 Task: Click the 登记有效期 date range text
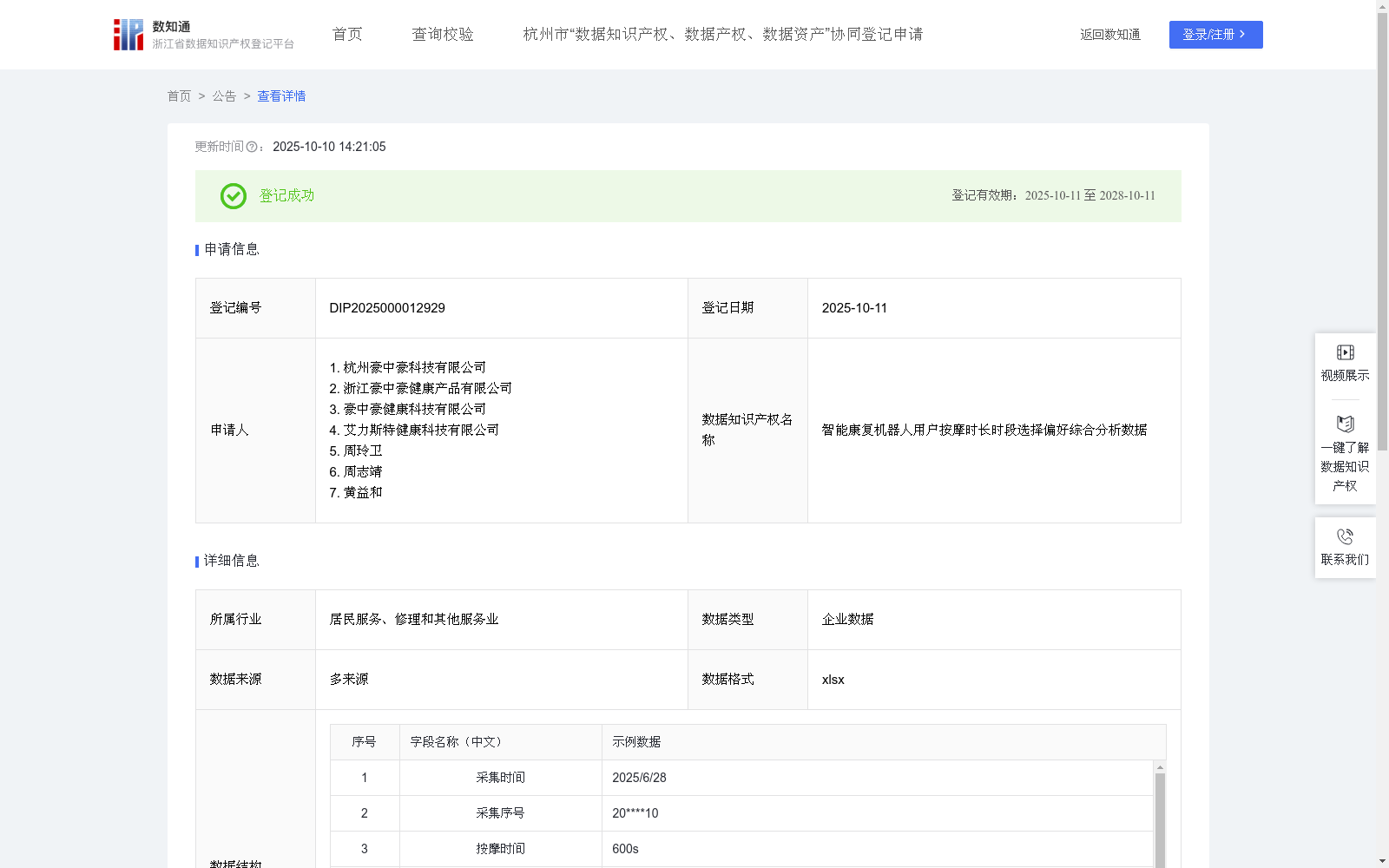pos(1053,196)
